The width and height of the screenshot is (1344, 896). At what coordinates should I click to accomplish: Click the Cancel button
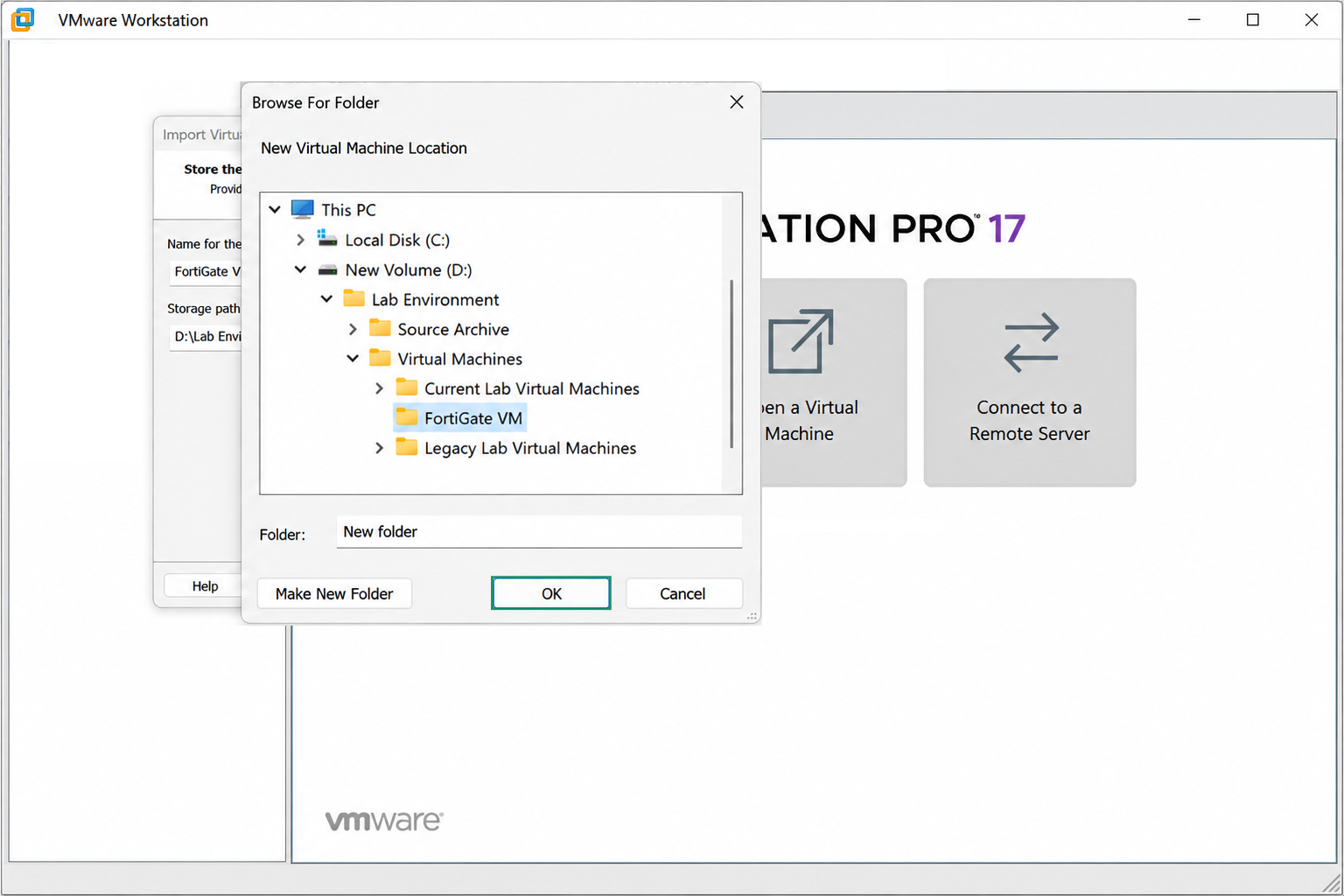(683, 593)
